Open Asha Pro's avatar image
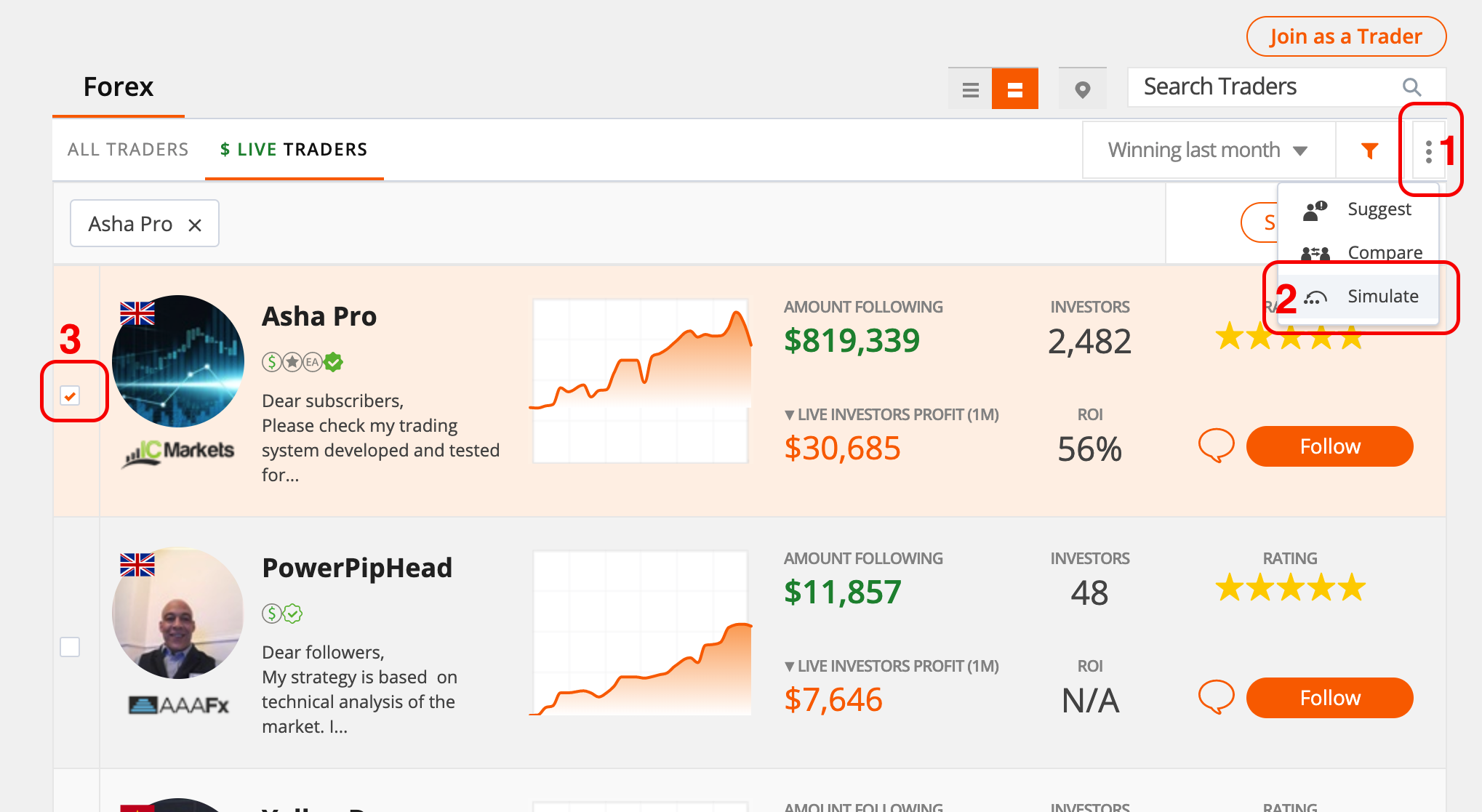1482x812 pixels. tap(178, 361)
